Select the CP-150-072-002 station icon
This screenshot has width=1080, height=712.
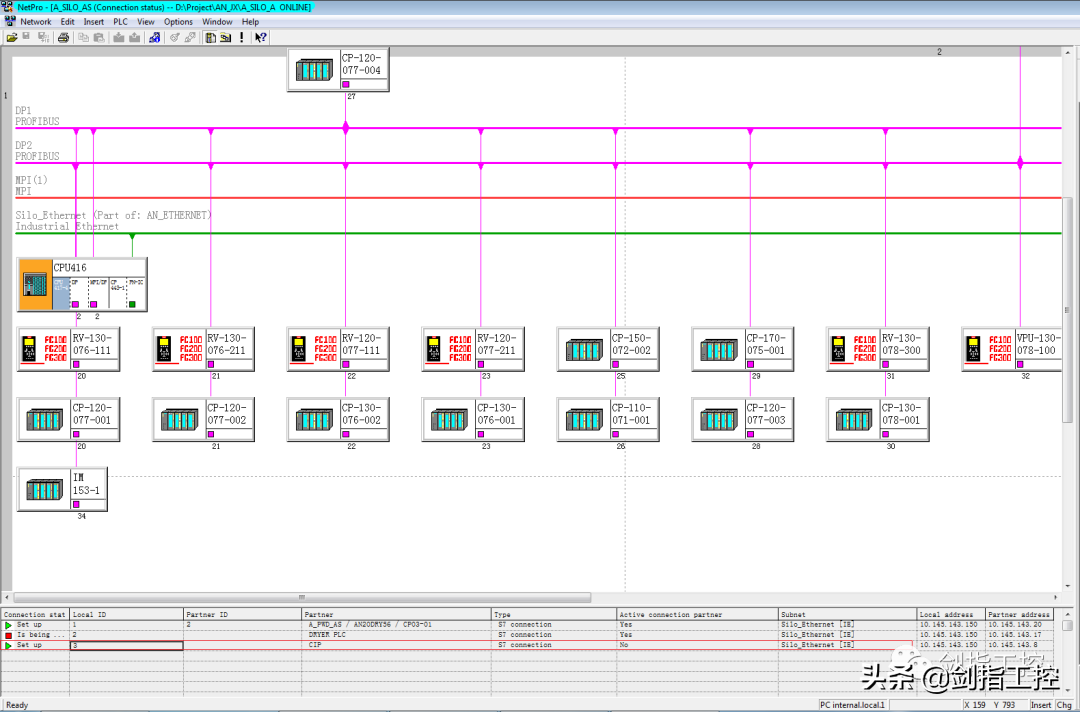pyautogui.click(x=583, y=349)
